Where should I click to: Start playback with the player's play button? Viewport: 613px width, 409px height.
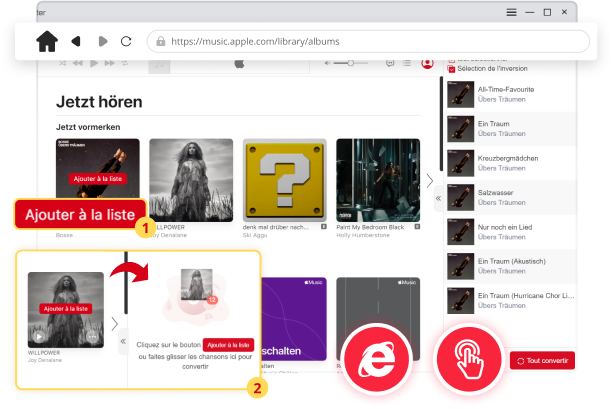tap(94, 63)
